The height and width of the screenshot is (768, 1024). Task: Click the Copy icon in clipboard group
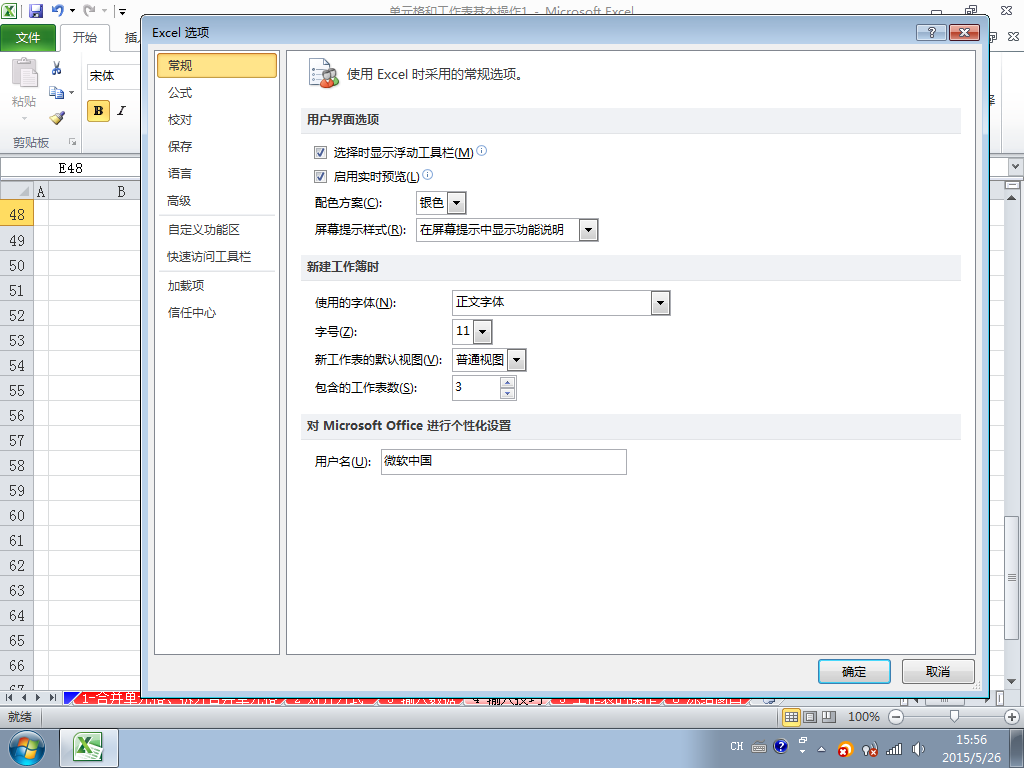[57, 93]
